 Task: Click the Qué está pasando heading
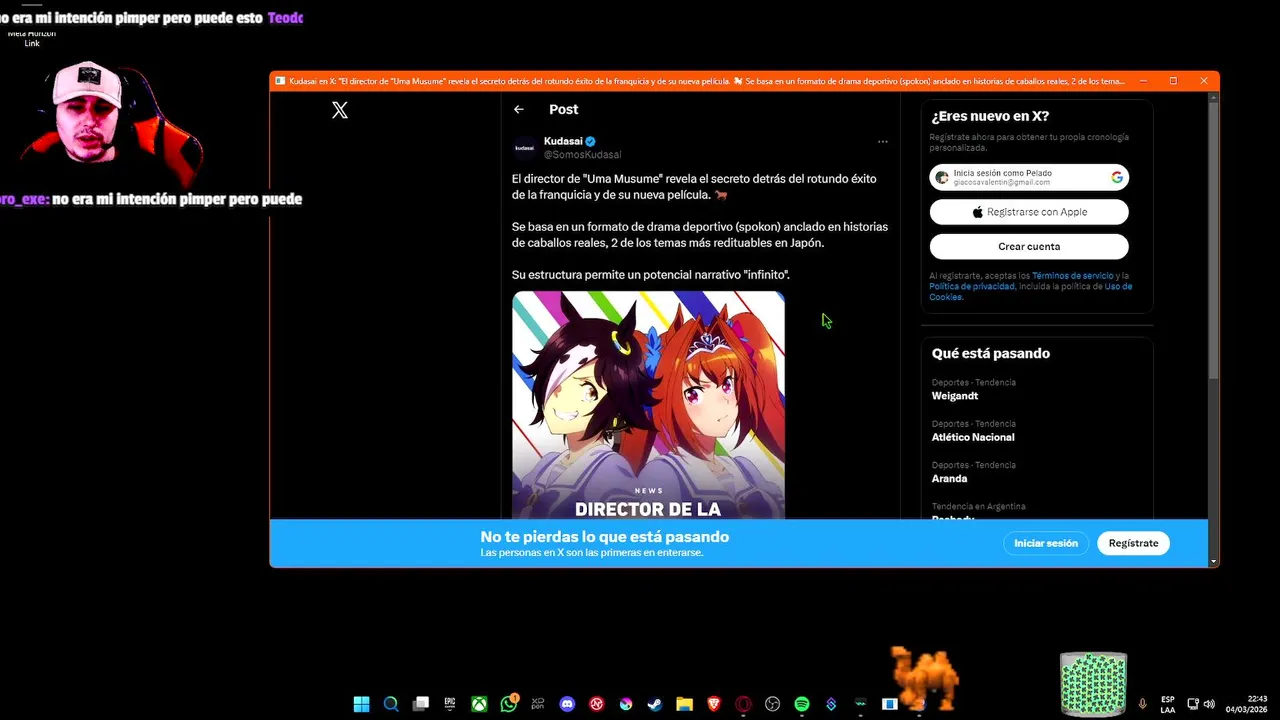[x=990, y=353]
